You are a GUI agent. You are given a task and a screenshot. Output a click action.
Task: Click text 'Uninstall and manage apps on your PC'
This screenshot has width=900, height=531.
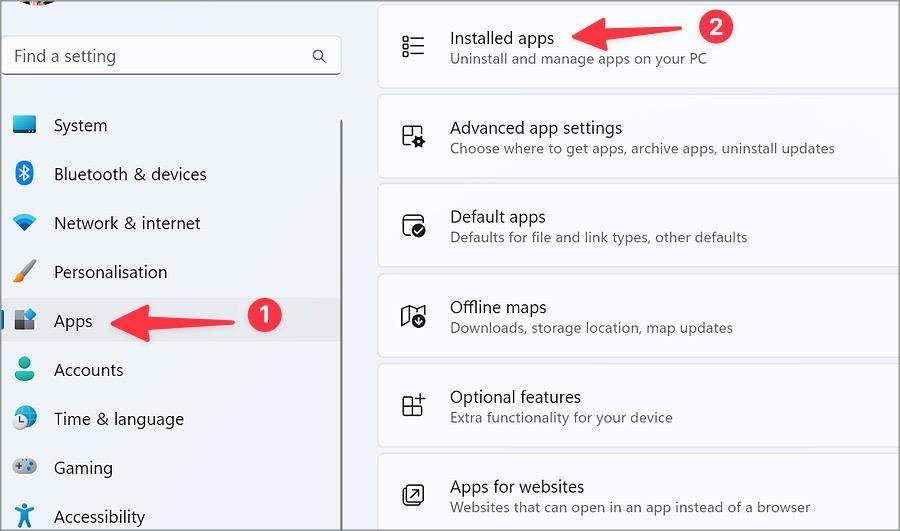578,59
